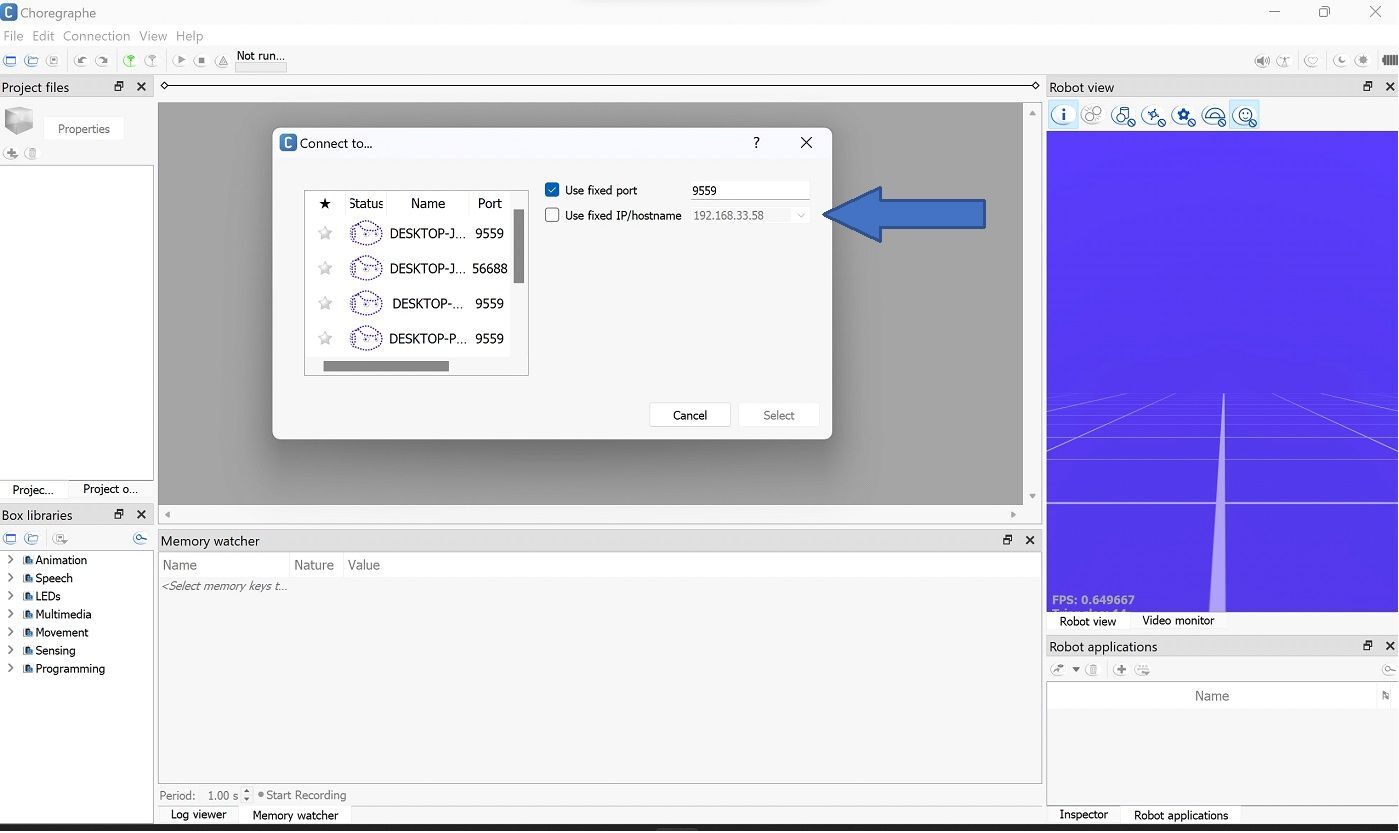Click the battery indicator icon at top right
This screenshot has width=1399, height=833.
tap(1389, 61)
